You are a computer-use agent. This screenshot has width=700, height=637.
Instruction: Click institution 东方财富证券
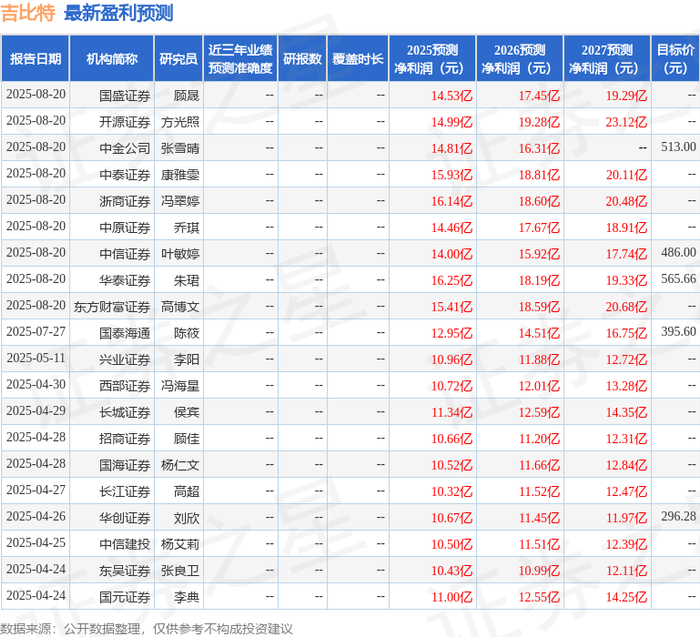click(112, 307)
